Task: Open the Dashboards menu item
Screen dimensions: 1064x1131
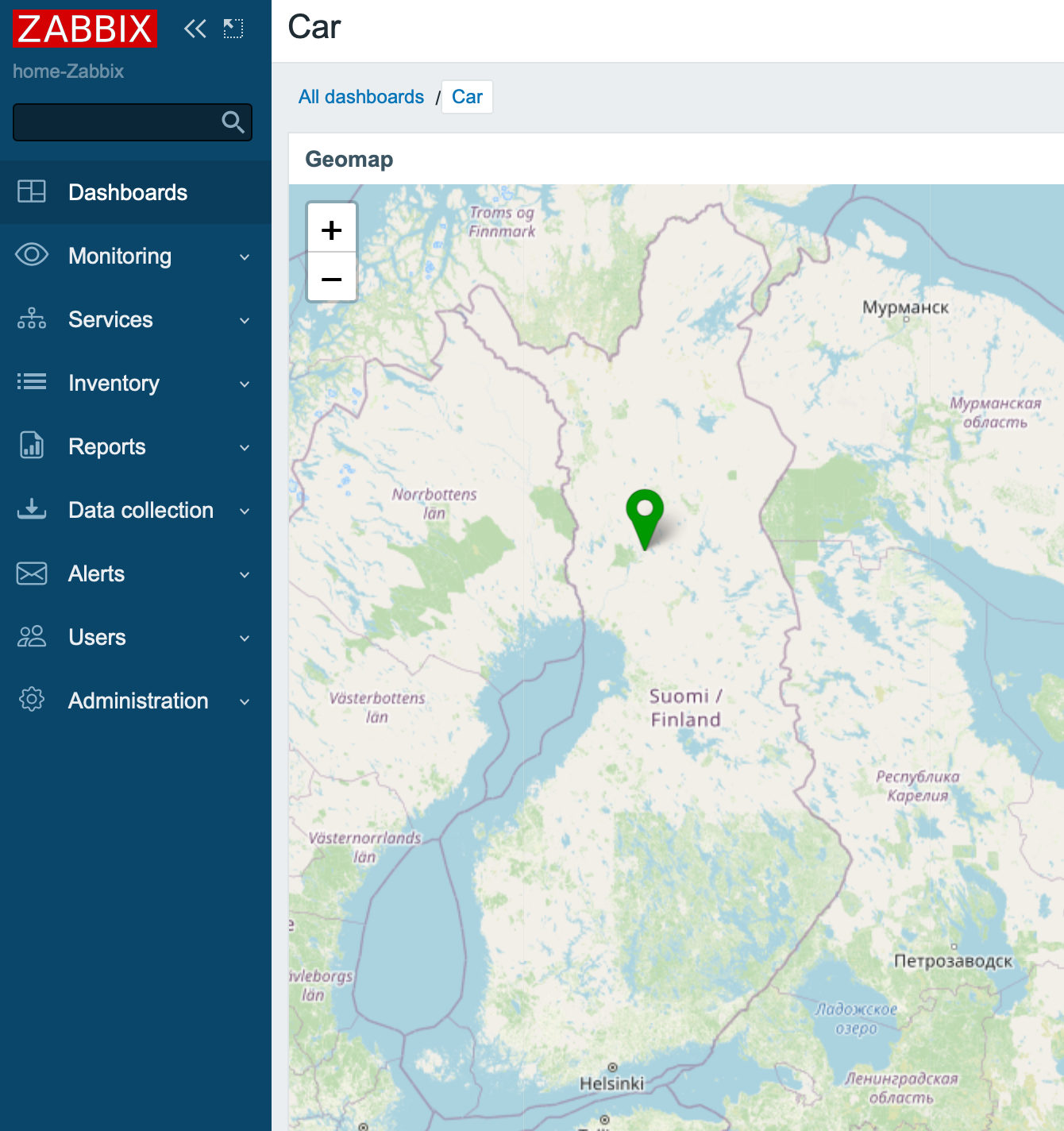Action: pos(128,192)
